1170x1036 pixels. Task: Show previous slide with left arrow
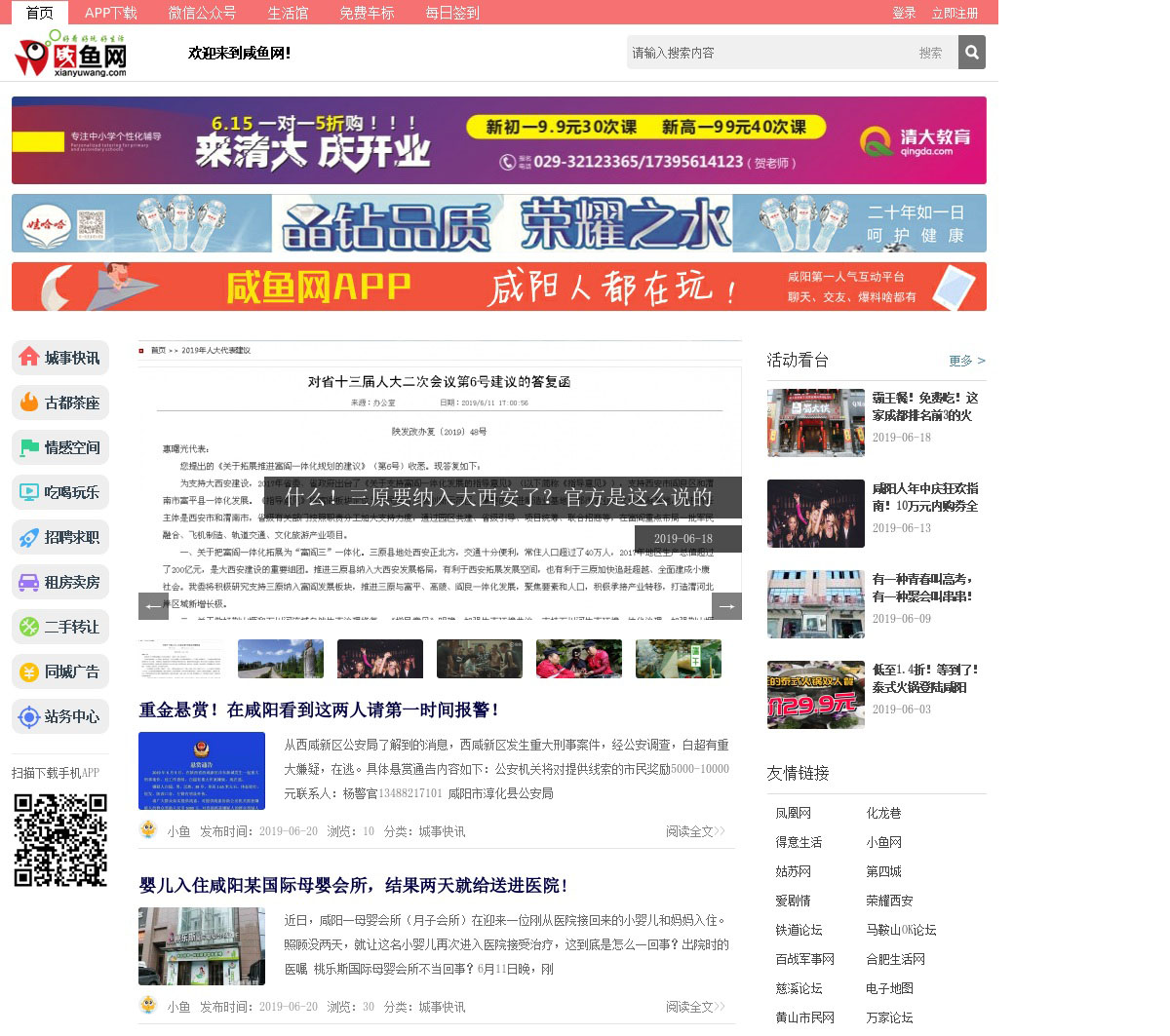153,606
